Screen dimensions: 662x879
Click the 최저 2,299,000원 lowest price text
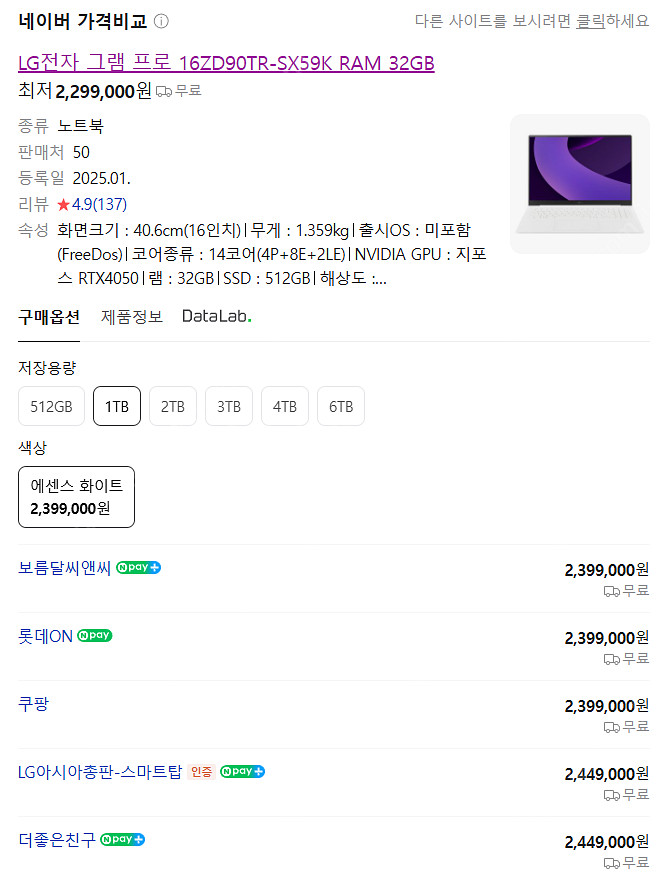point(85,91)
